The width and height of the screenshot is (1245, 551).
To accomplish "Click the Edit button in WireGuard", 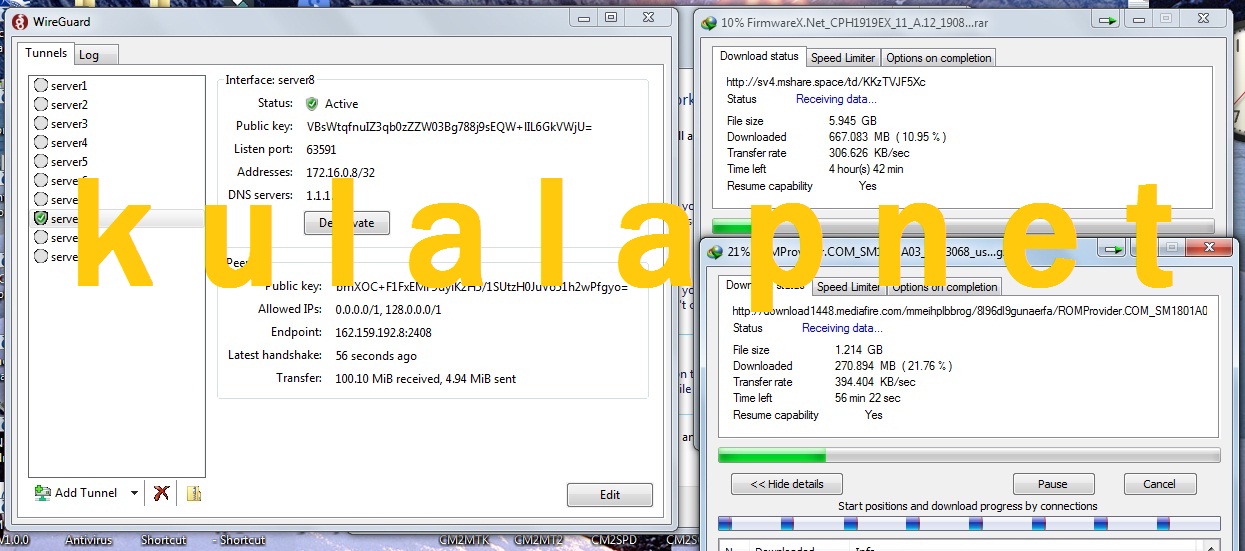I will [609, 495].
